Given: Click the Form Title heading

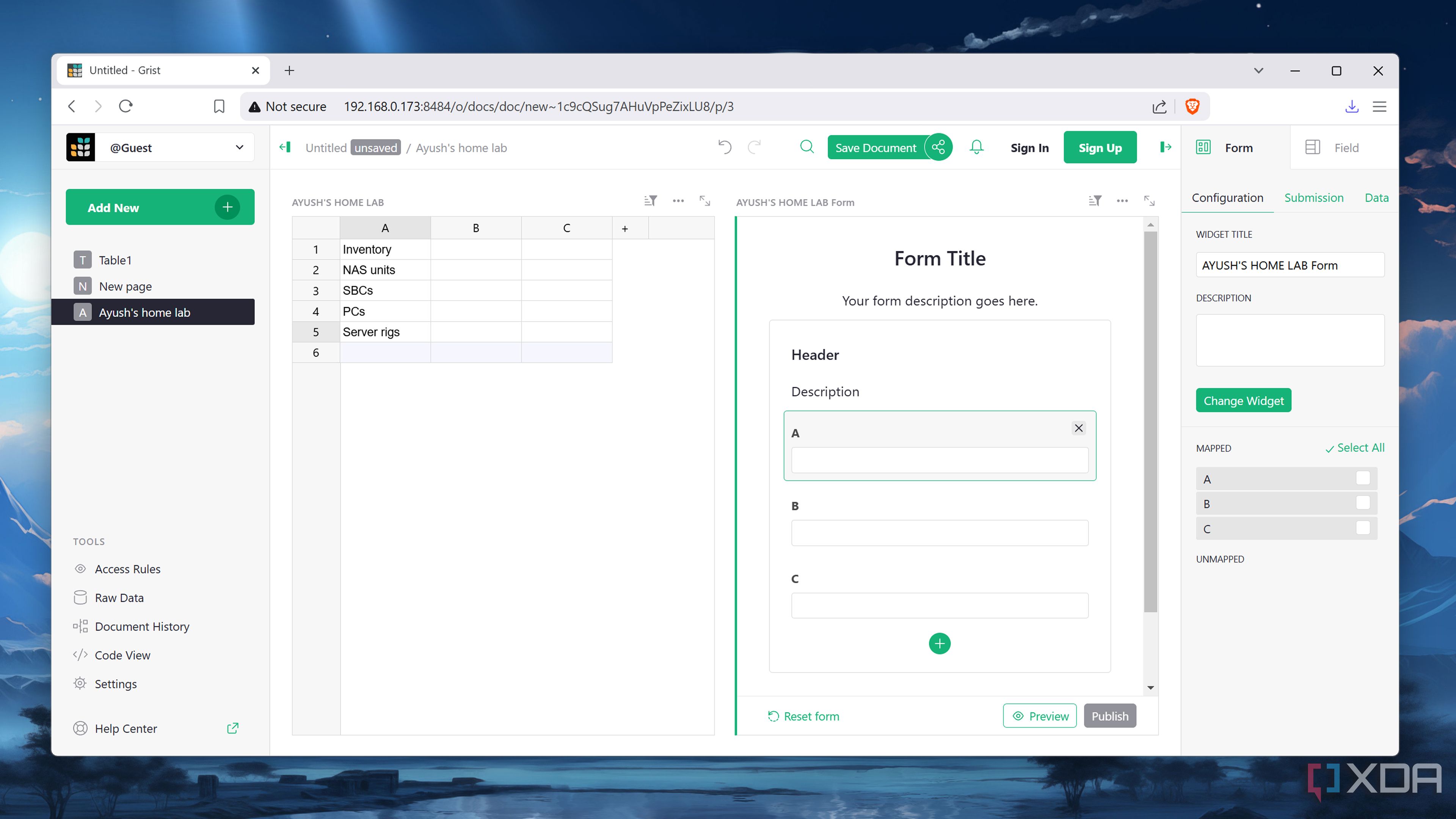Looking at the screenshot, I should pos(940,258).
